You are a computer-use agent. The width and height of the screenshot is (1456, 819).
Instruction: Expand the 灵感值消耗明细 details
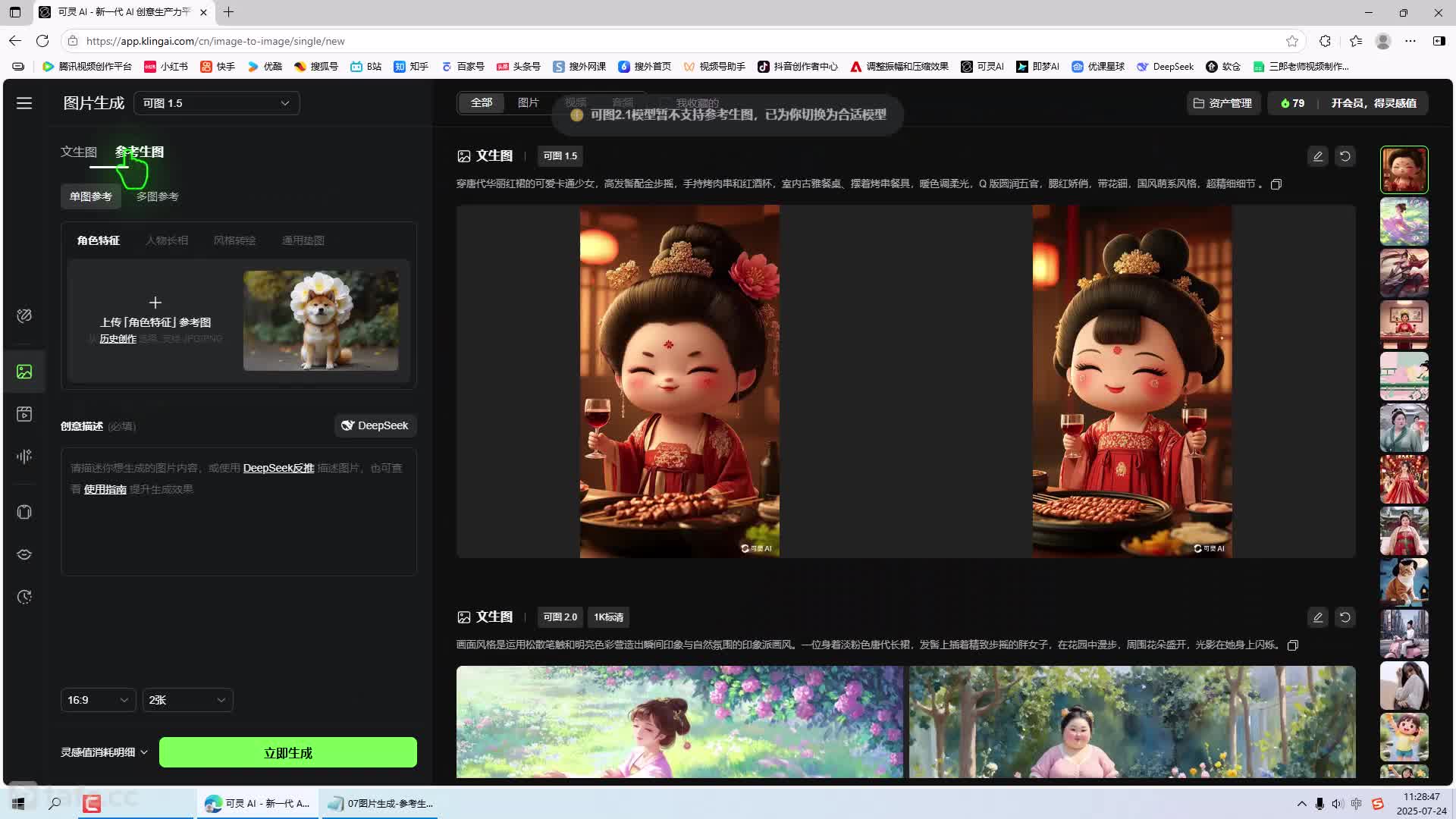tap(104, 752)
